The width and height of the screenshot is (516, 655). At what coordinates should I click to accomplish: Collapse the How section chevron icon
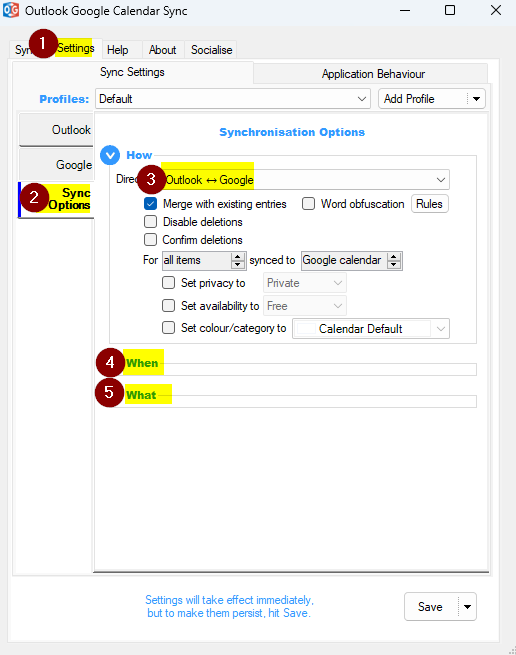coord(110,155)
